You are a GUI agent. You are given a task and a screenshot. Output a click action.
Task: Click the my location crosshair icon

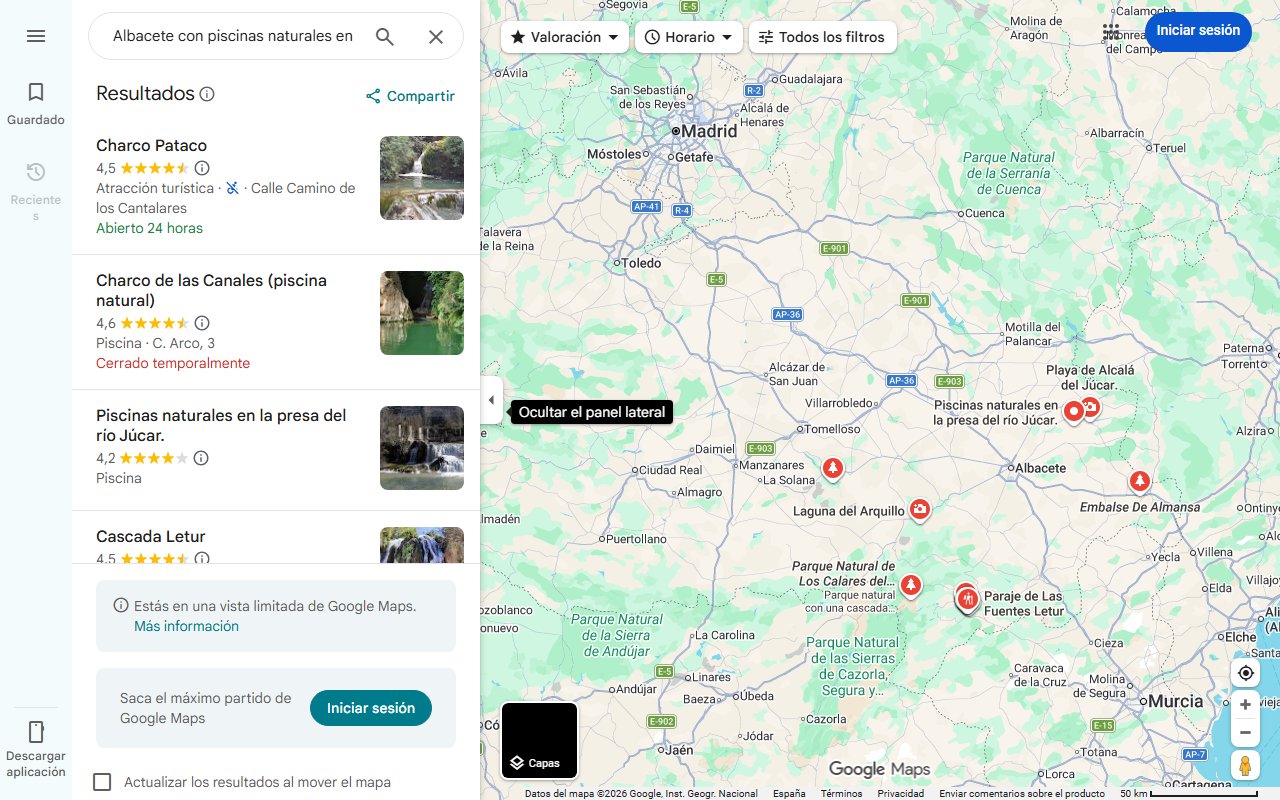tap(1245, 672)
